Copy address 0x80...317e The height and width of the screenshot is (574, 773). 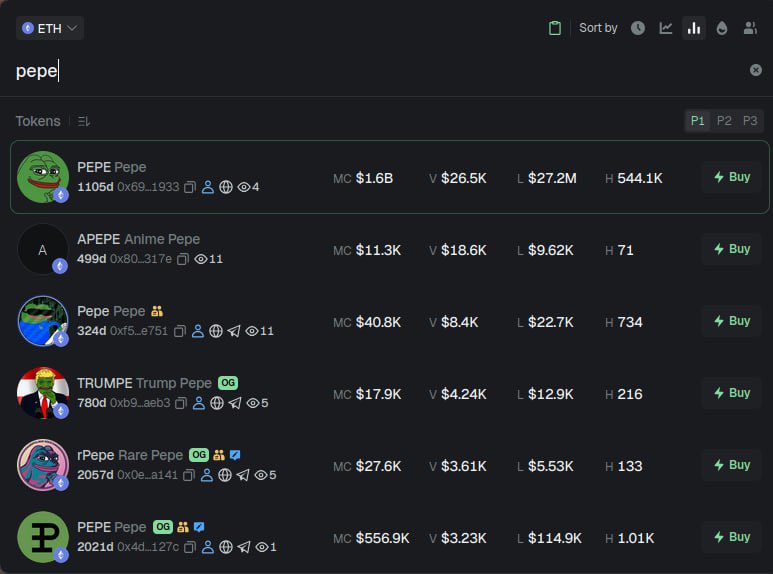click(183, 259)
